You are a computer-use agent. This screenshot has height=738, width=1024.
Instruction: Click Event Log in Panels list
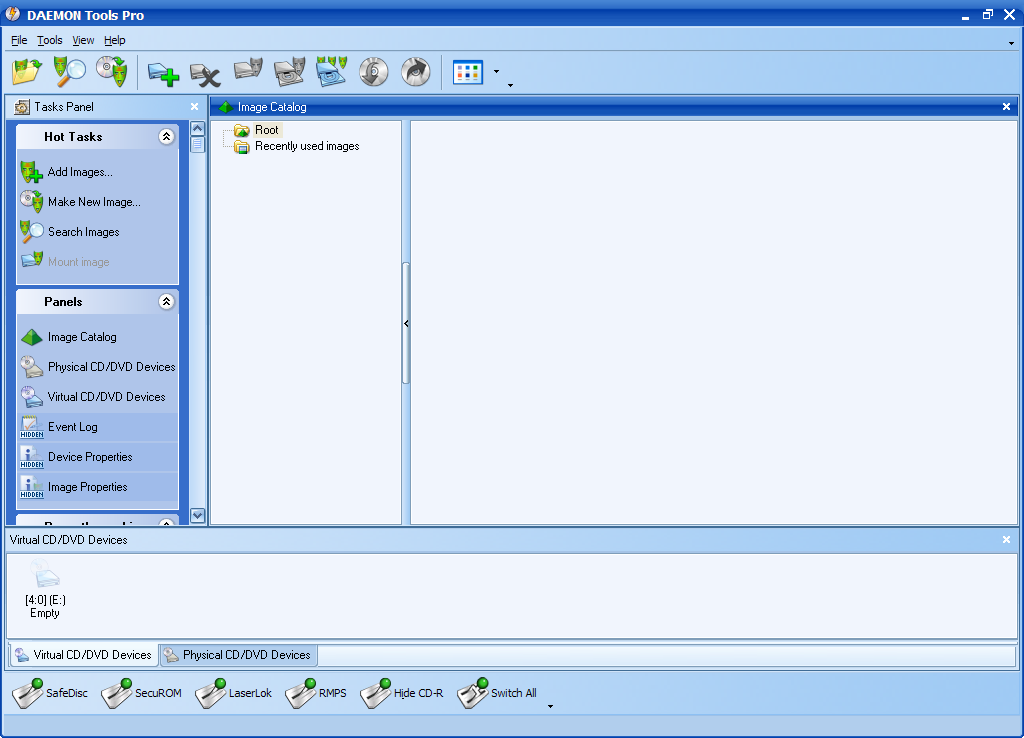(72, 427)
